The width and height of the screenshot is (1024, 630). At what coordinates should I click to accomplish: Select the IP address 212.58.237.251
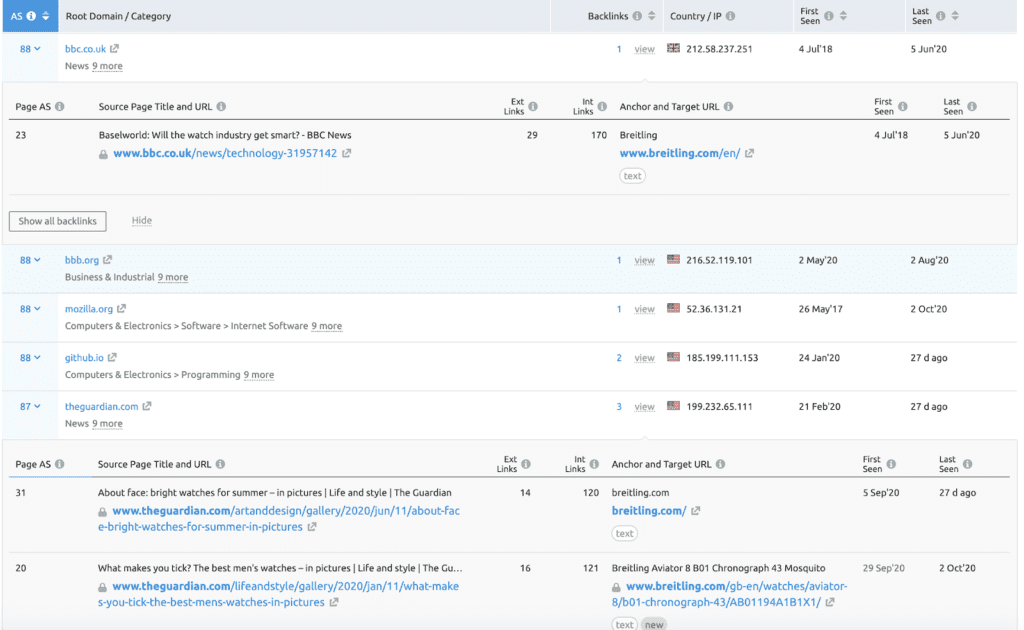click(719, 49)
